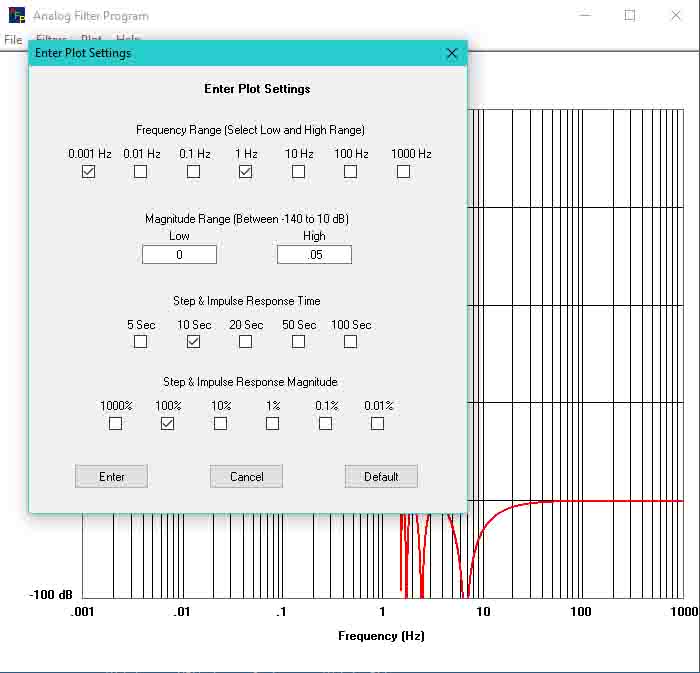Click the Magnitude Range heading text
This screenshot has width=700, height=673.
point(247,219)
